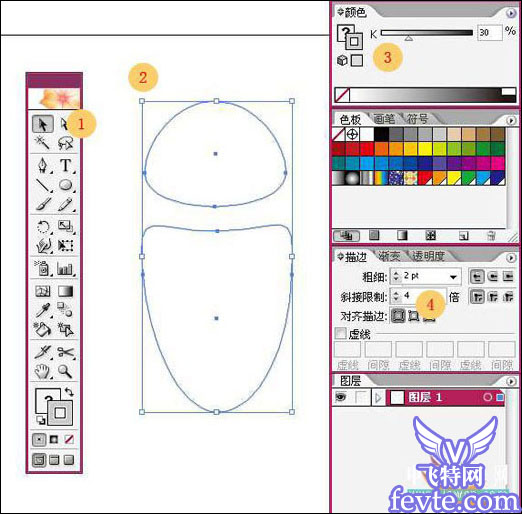
Task: Reset to default fill and stroke
Action: coord(41,420)
